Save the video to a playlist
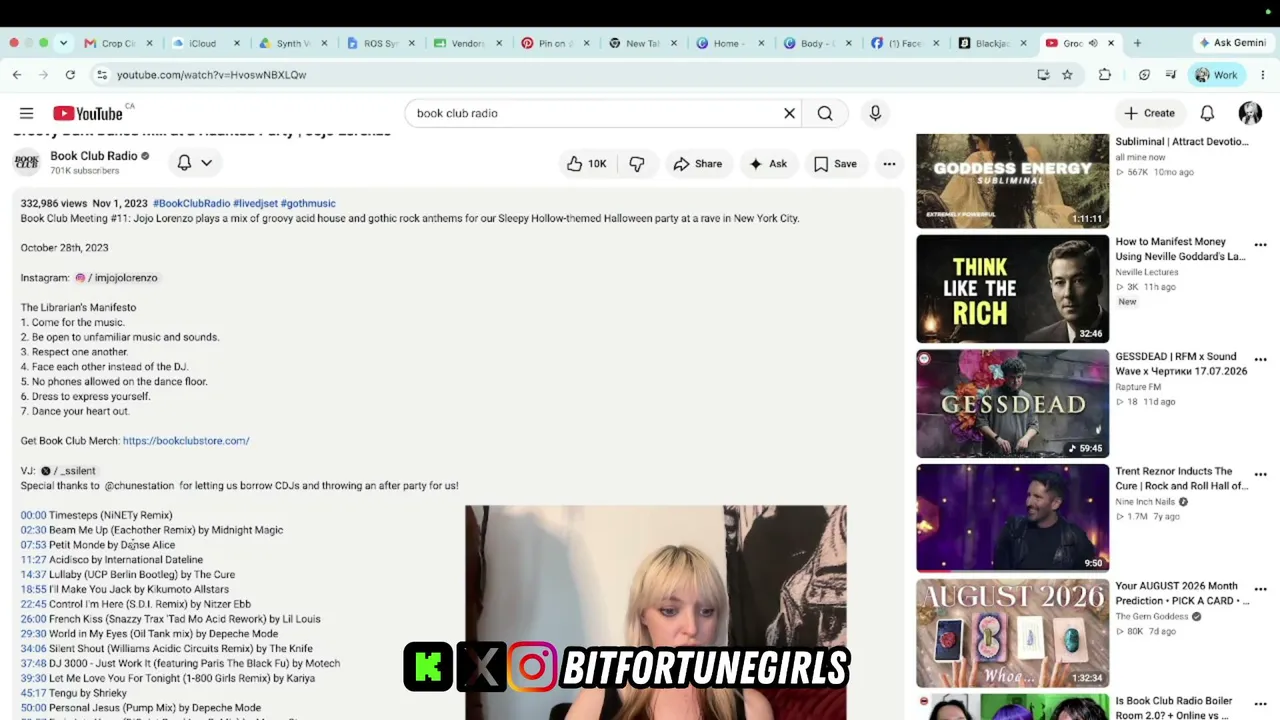 click(x=835, y=164)
